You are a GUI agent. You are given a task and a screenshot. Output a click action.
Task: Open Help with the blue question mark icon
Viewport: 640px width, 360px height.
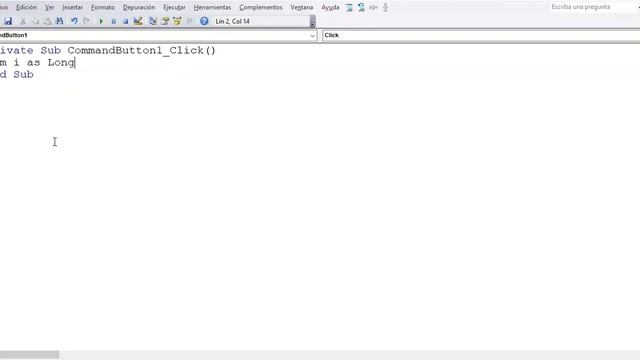point(204,21)
